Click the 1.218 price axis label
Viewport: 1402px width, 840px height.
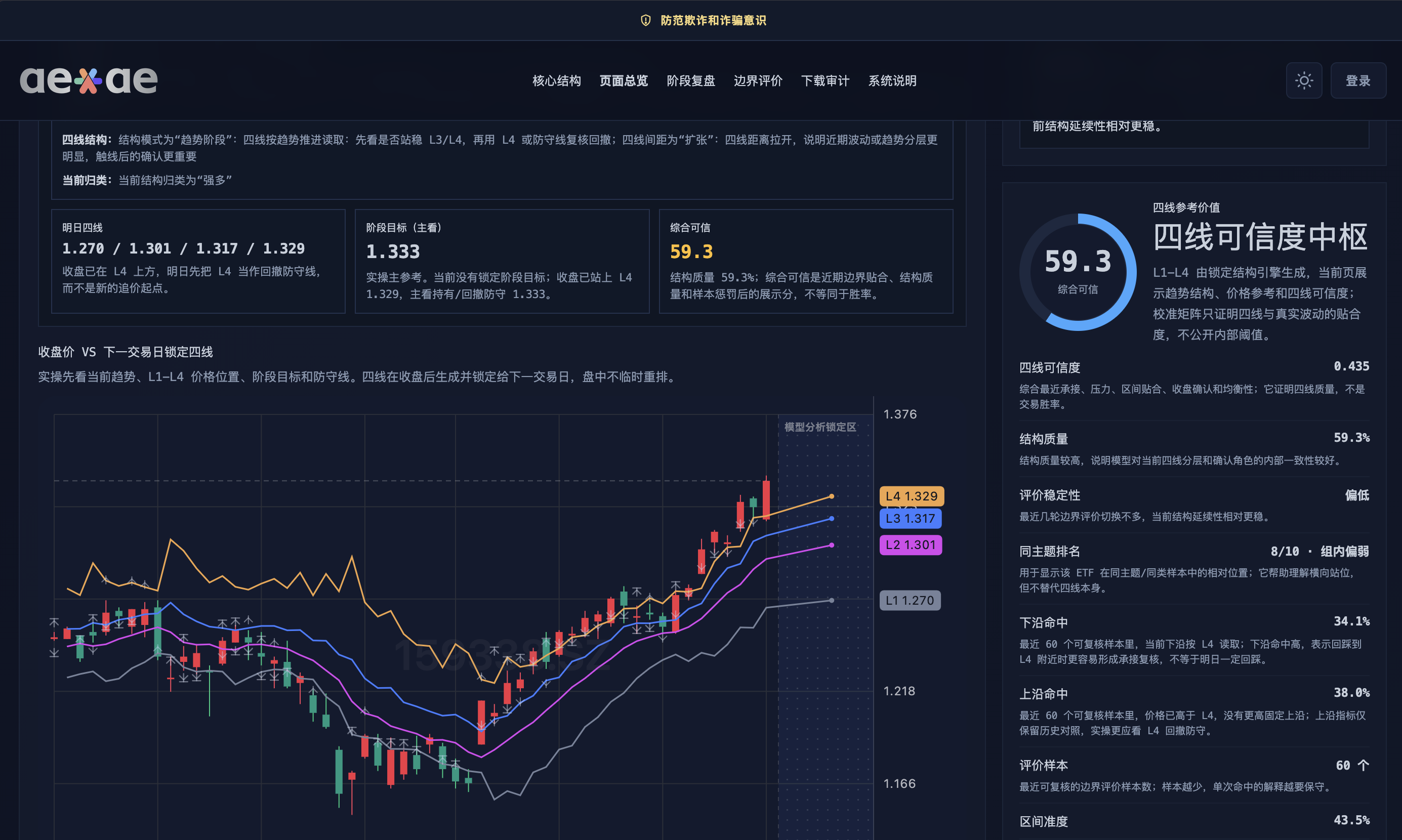point(899,691)
